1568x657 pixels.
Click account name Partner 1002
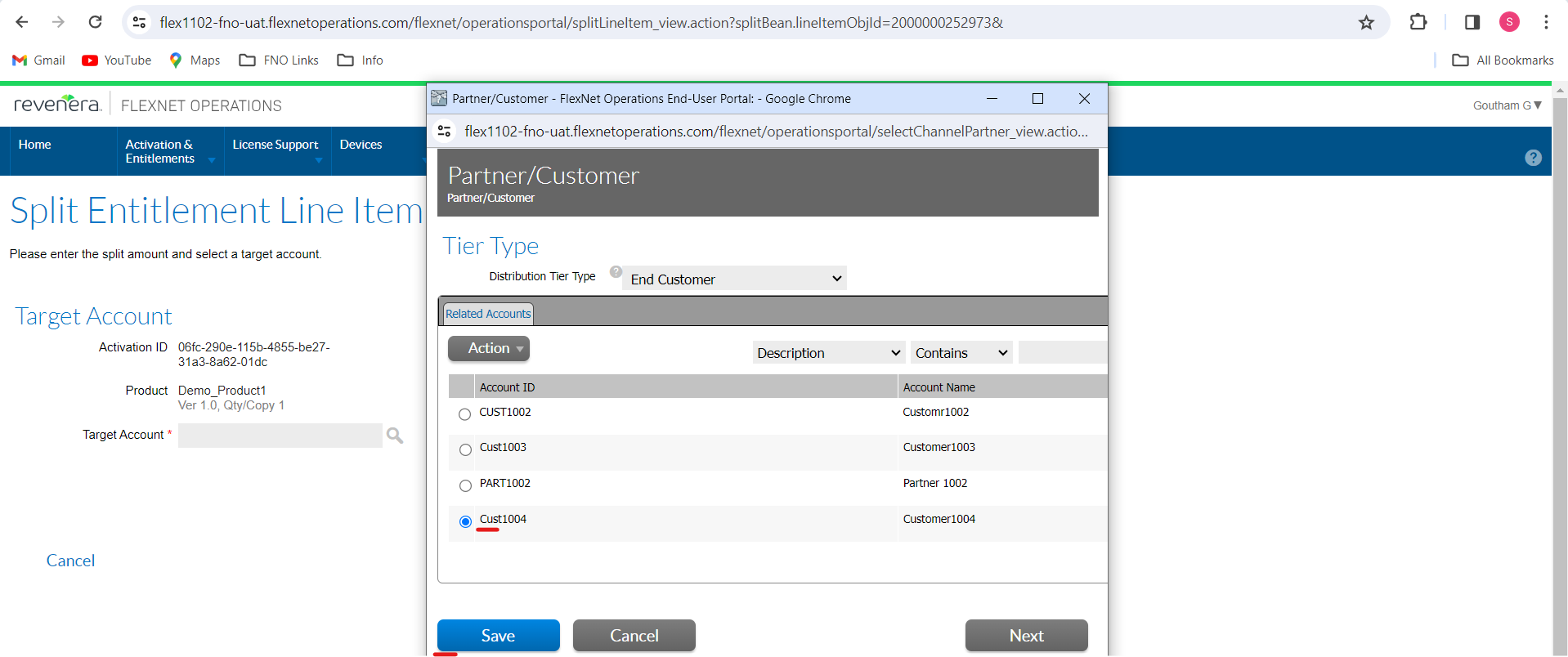pyautogui.click(x=934, y=483)
